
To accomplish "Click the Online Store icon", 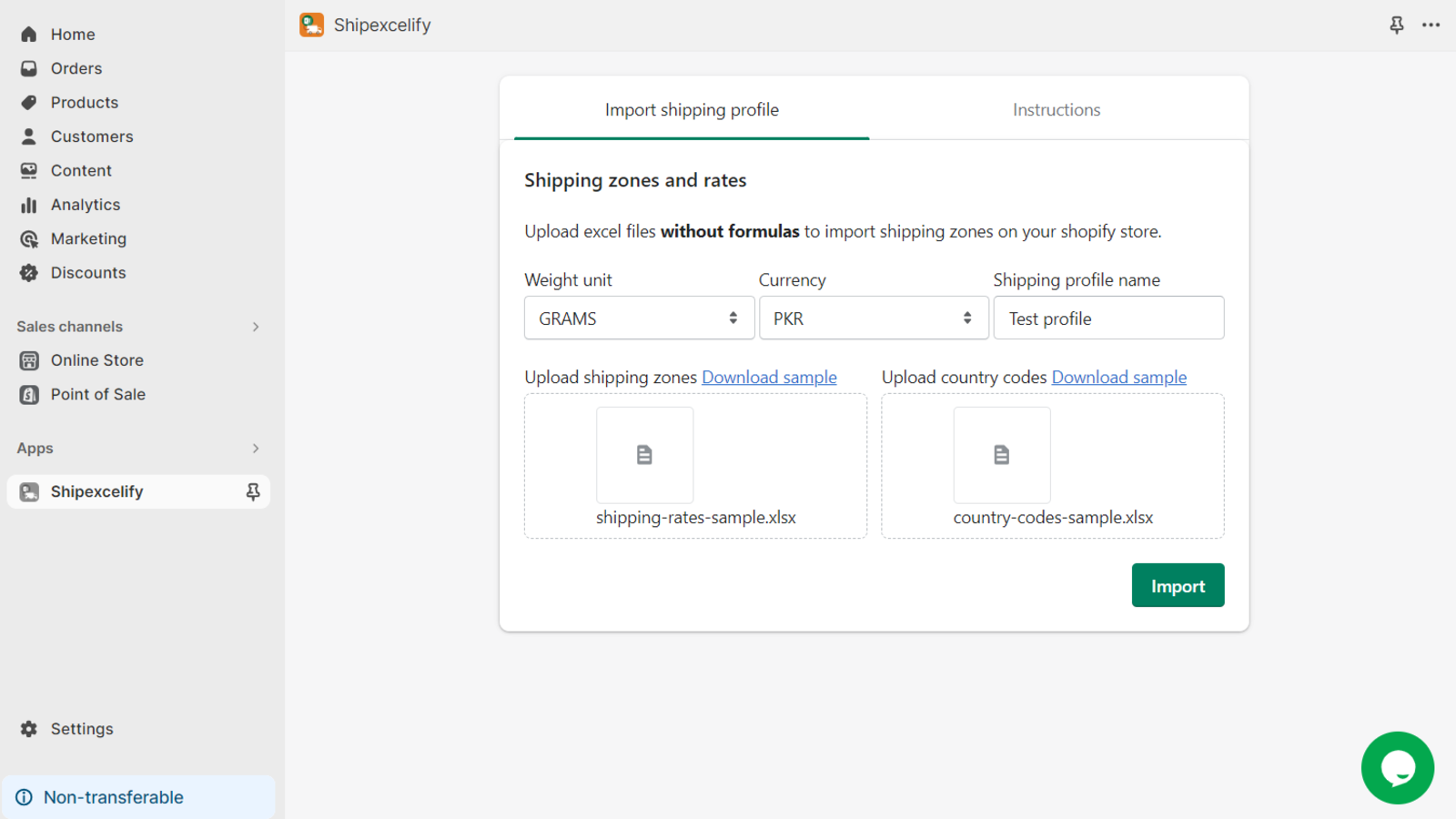I will click(x=29, y=360).
